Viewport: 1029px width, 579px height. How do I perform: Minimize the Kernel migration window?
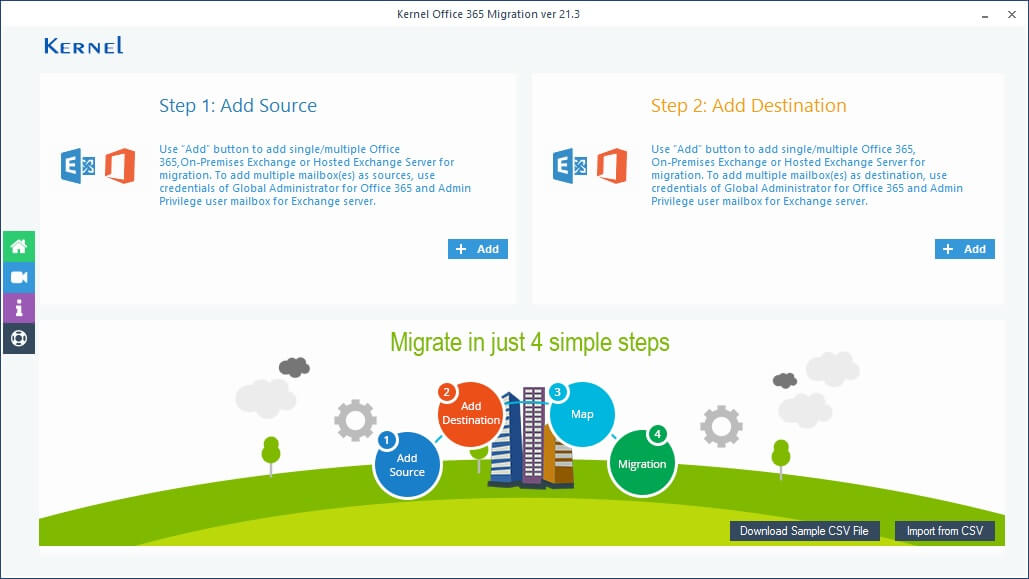(985, 14)
